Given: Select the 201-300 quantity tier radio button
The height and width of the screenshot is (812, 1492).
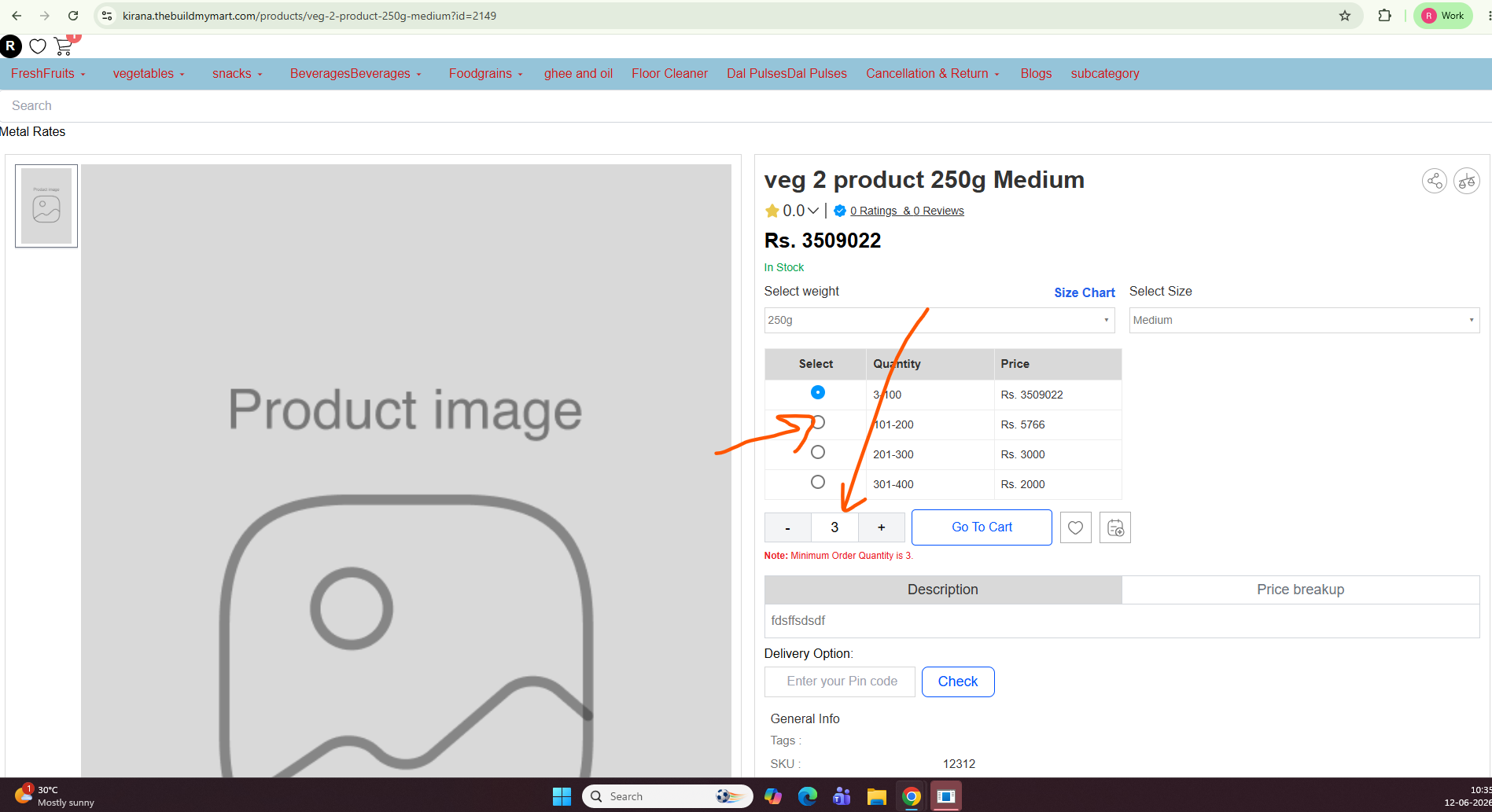Looking at the screenshot, I should 818,452.
